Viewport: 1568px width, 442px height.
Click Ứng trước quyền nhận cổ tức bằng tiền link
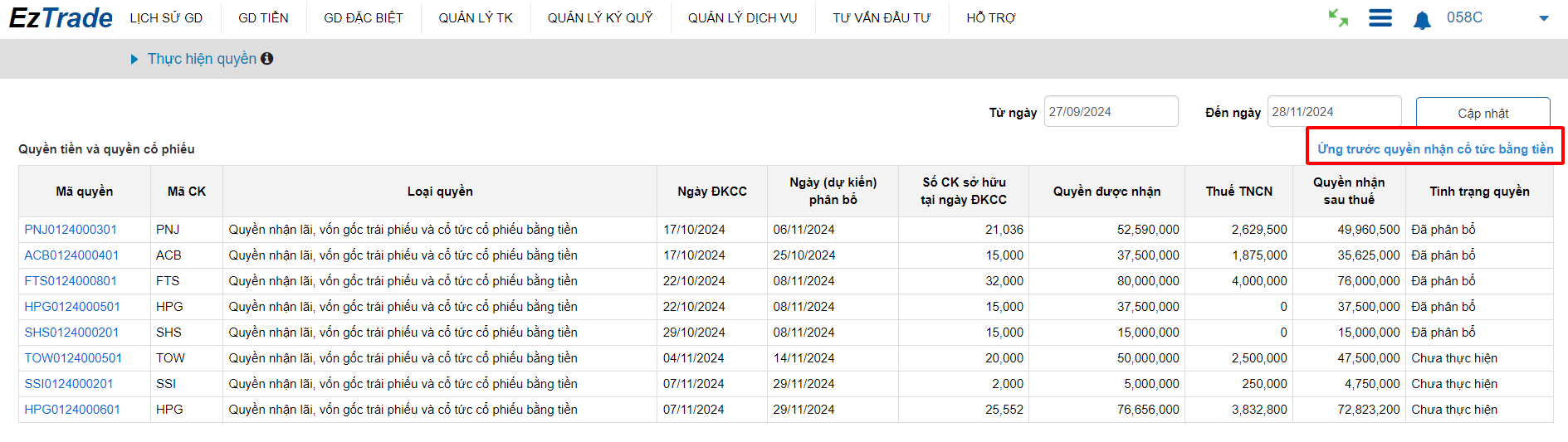(1435, 149)
